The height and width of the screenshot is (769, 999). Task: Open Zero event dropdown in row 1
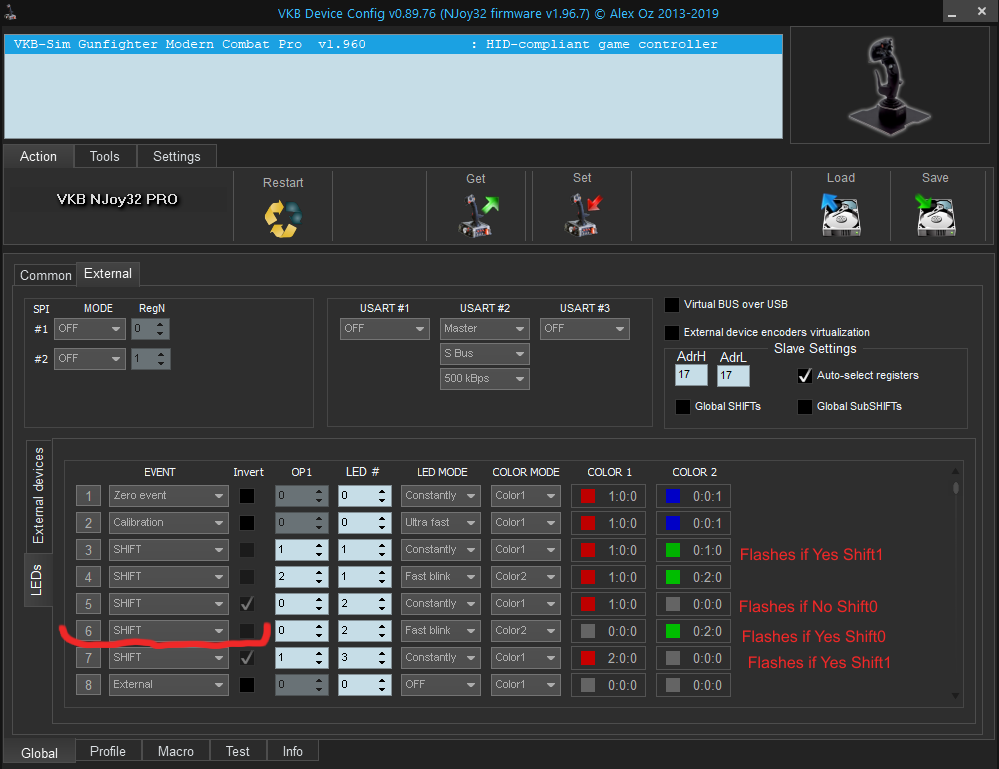168,496
